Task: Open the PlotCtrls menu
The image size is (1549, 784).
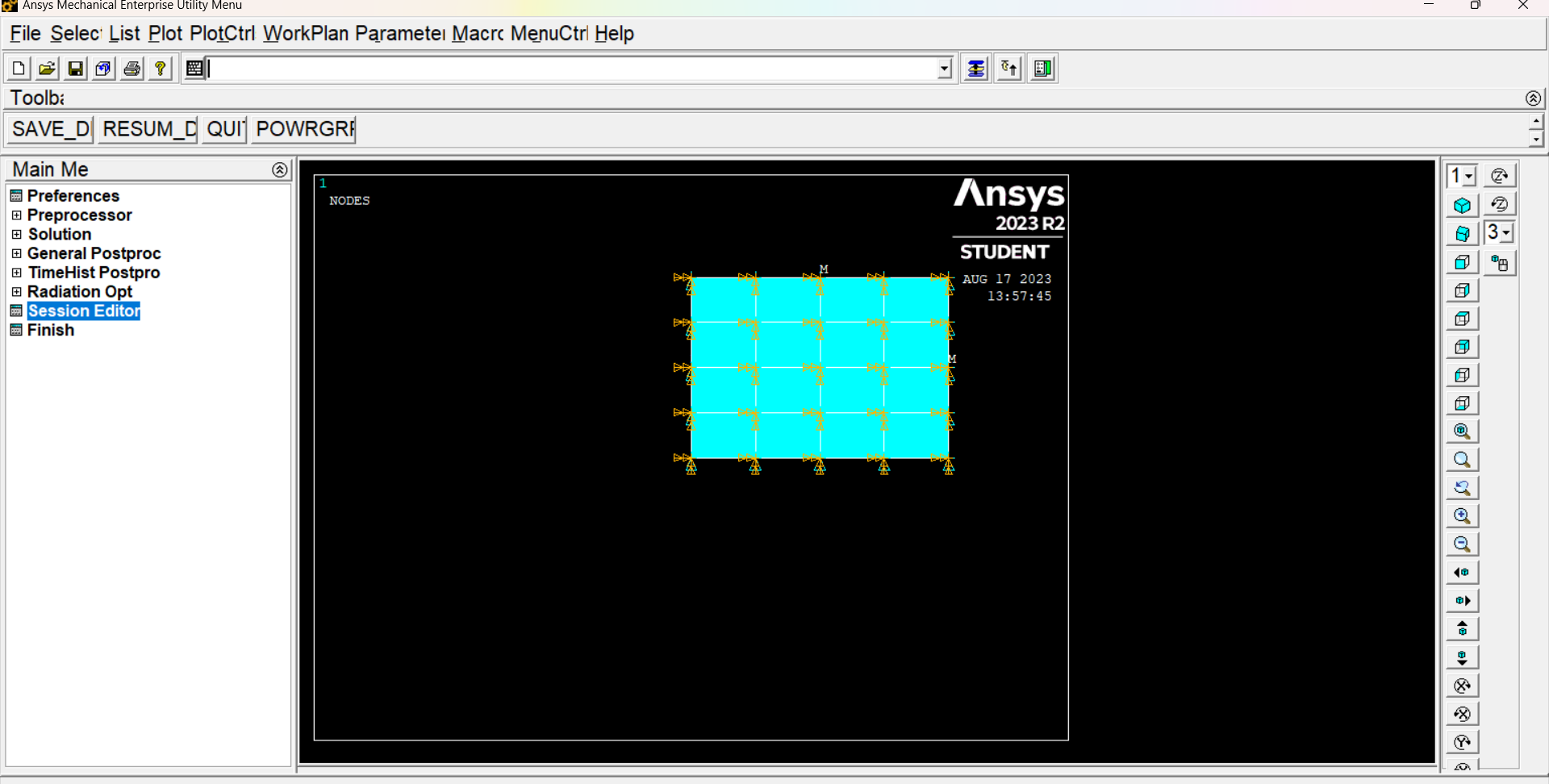Action: coord(223,34)
